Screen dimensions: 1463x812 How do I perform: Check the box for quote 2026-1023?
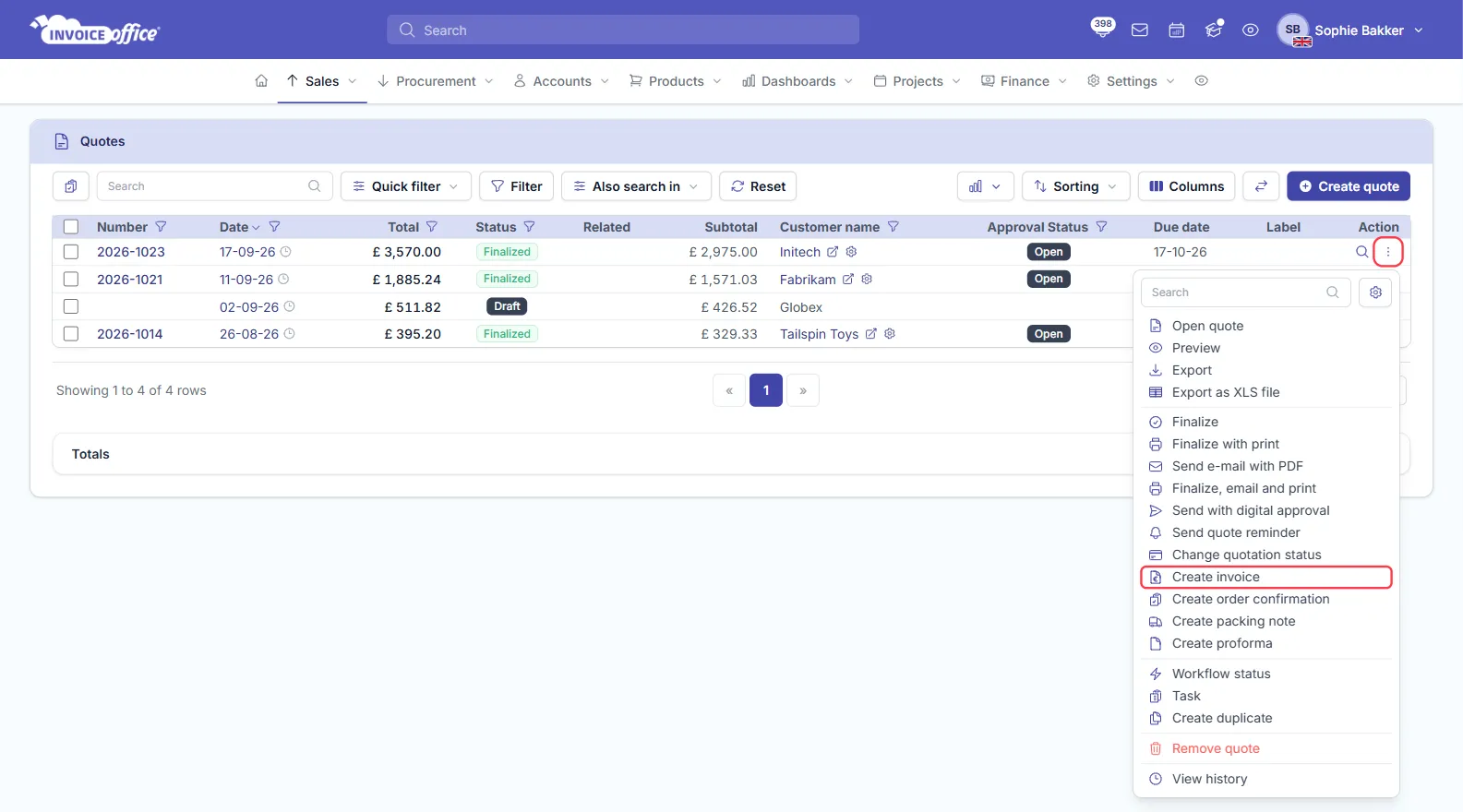pos(71,252)
